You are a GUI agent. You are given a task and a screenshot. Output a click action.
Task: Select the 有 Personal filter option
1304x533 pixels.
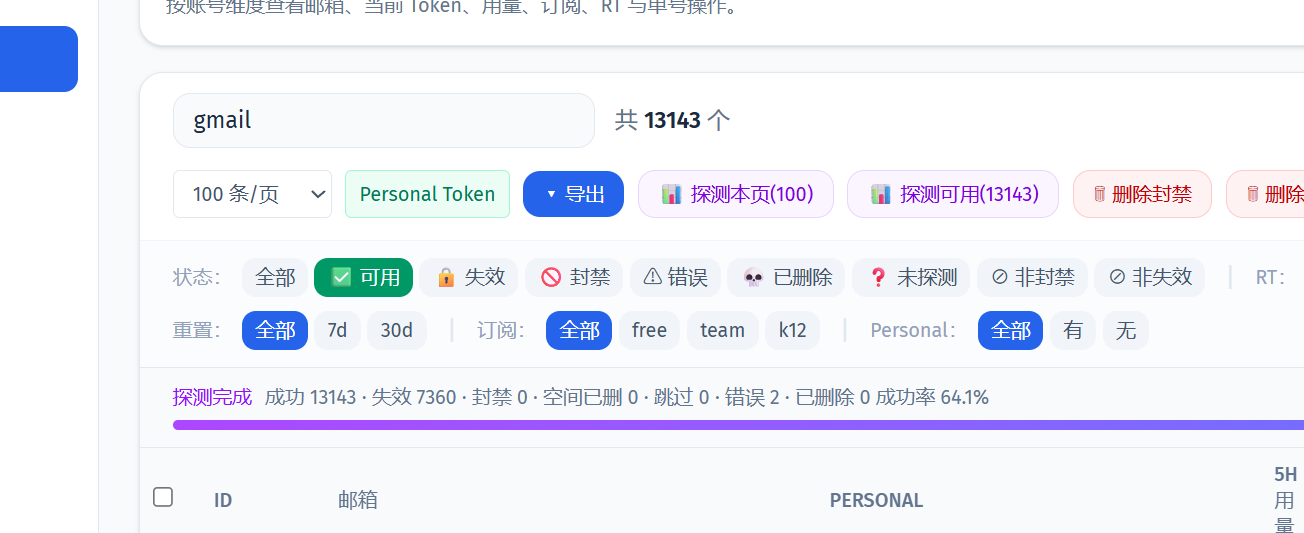(1073, 330)
